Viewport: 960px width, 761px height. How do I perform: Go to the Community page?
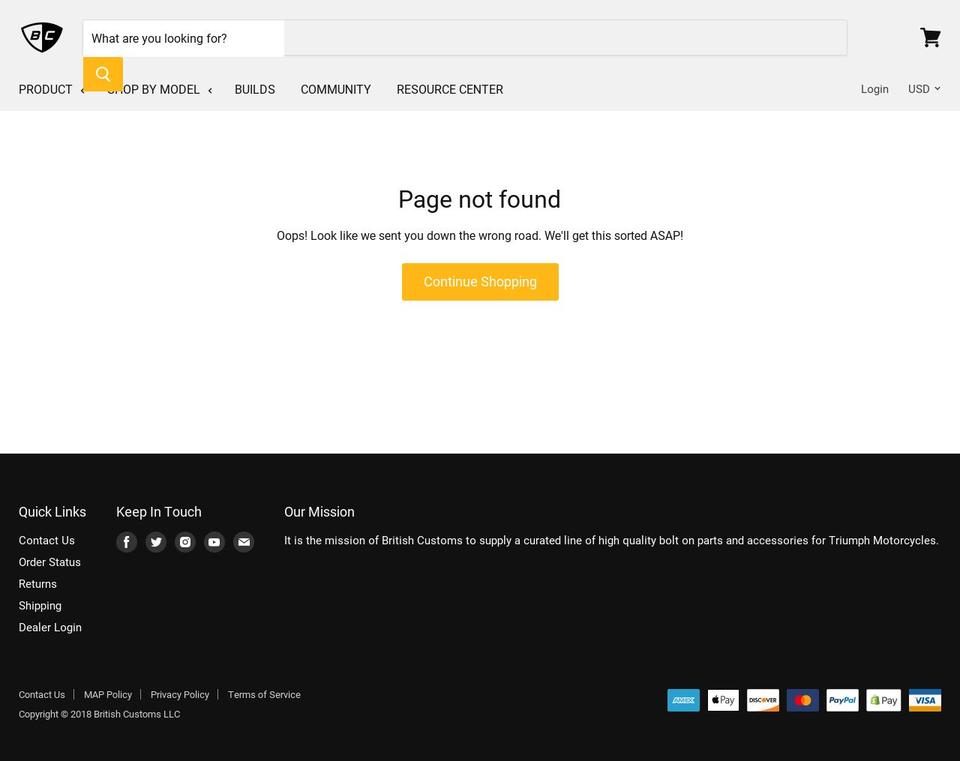pyautogui.click(x=336, y=89)
